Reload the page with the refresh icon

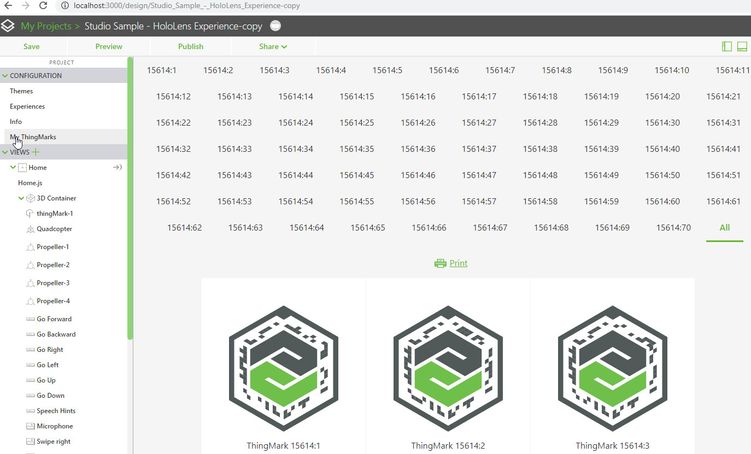coord(43,6)
